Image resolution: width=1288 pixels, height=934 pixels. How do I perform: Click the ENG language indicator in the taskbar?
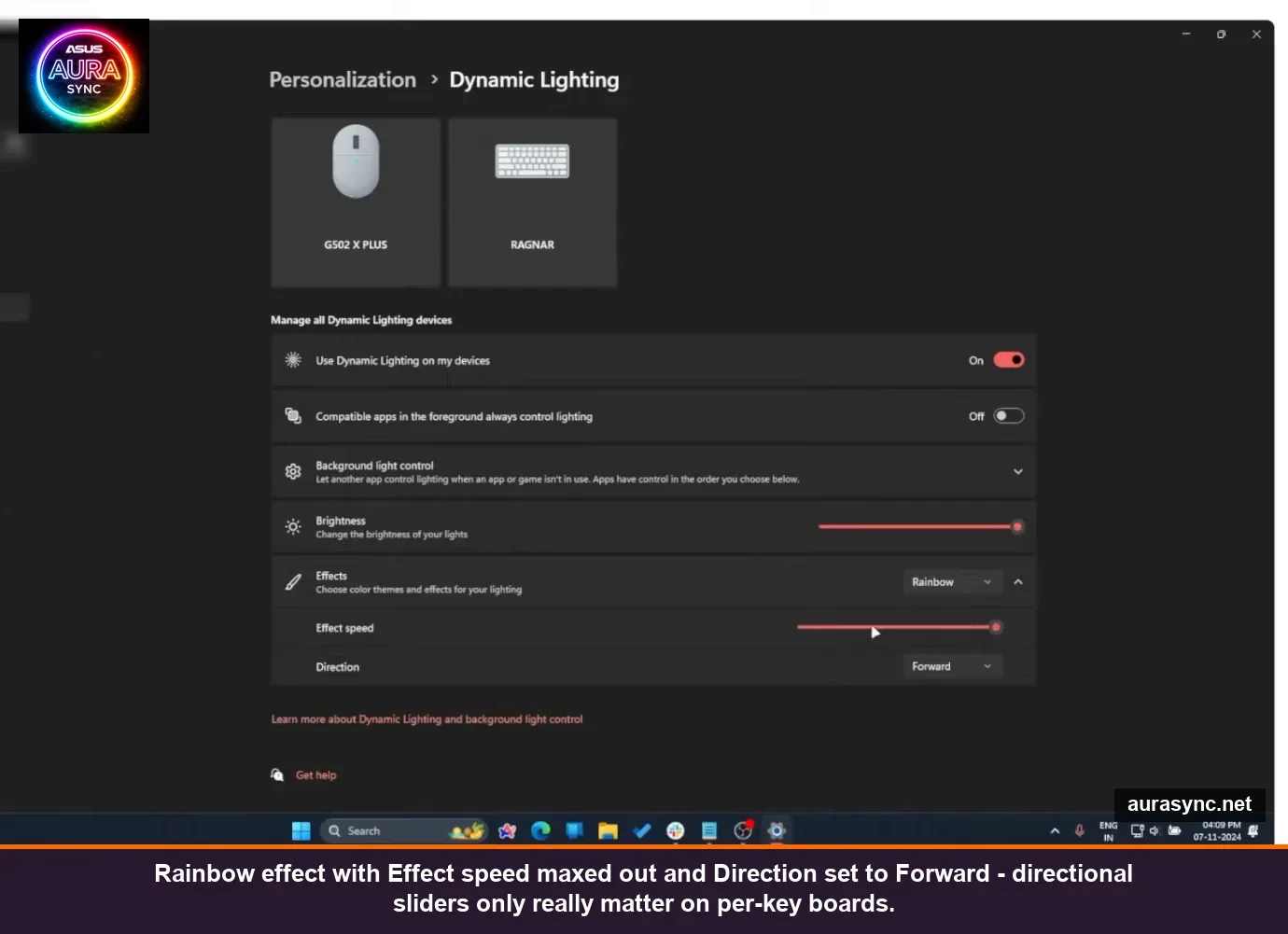pyautogui.click(x=1108, y=830)
